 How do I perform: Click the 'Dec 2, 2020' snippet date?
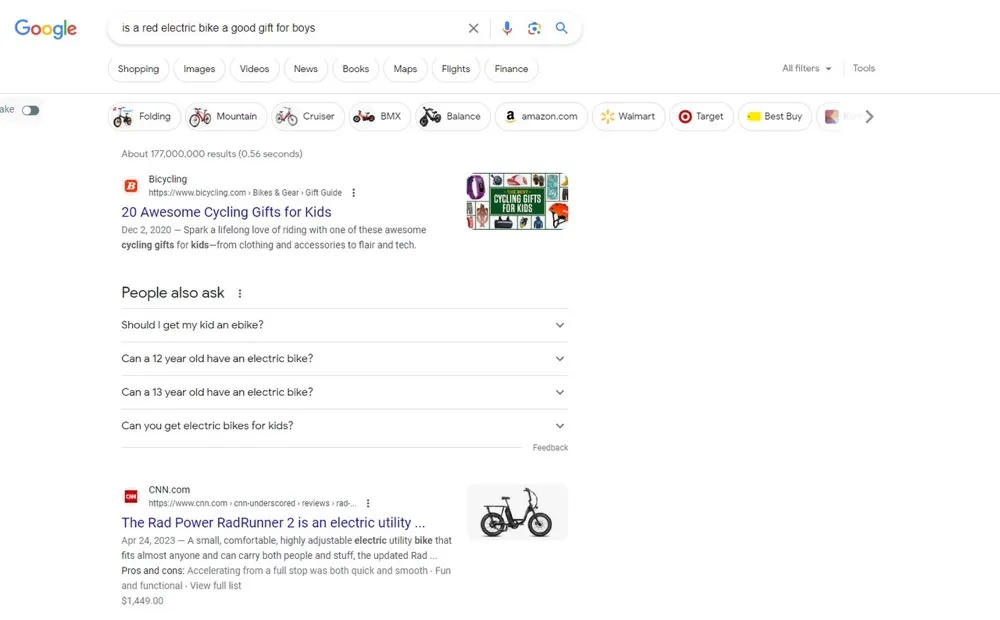pos(146,230)
